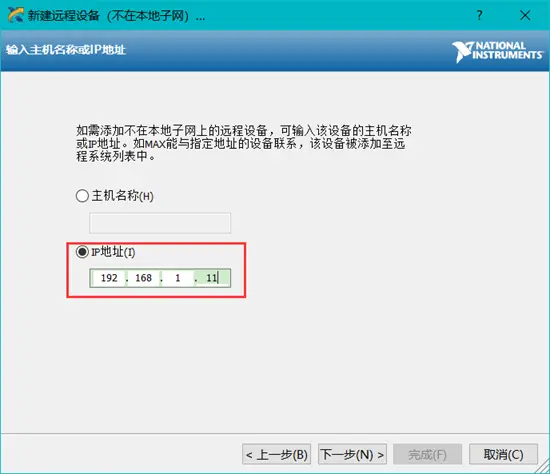Go back with 上一步(B) button

point(276,454)
